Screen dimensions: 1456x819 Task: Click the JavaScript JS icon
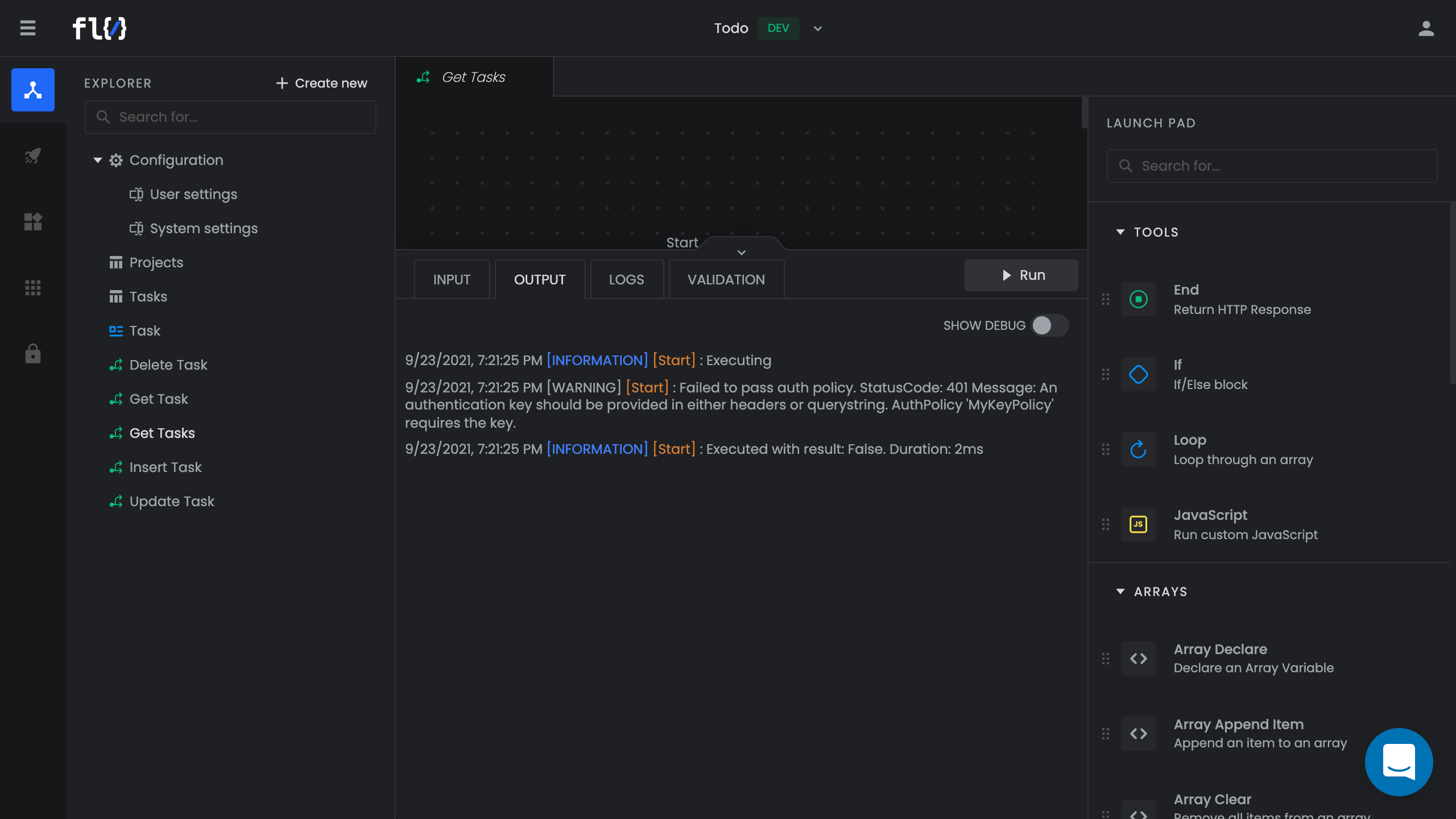click(x=1138, y=524)
